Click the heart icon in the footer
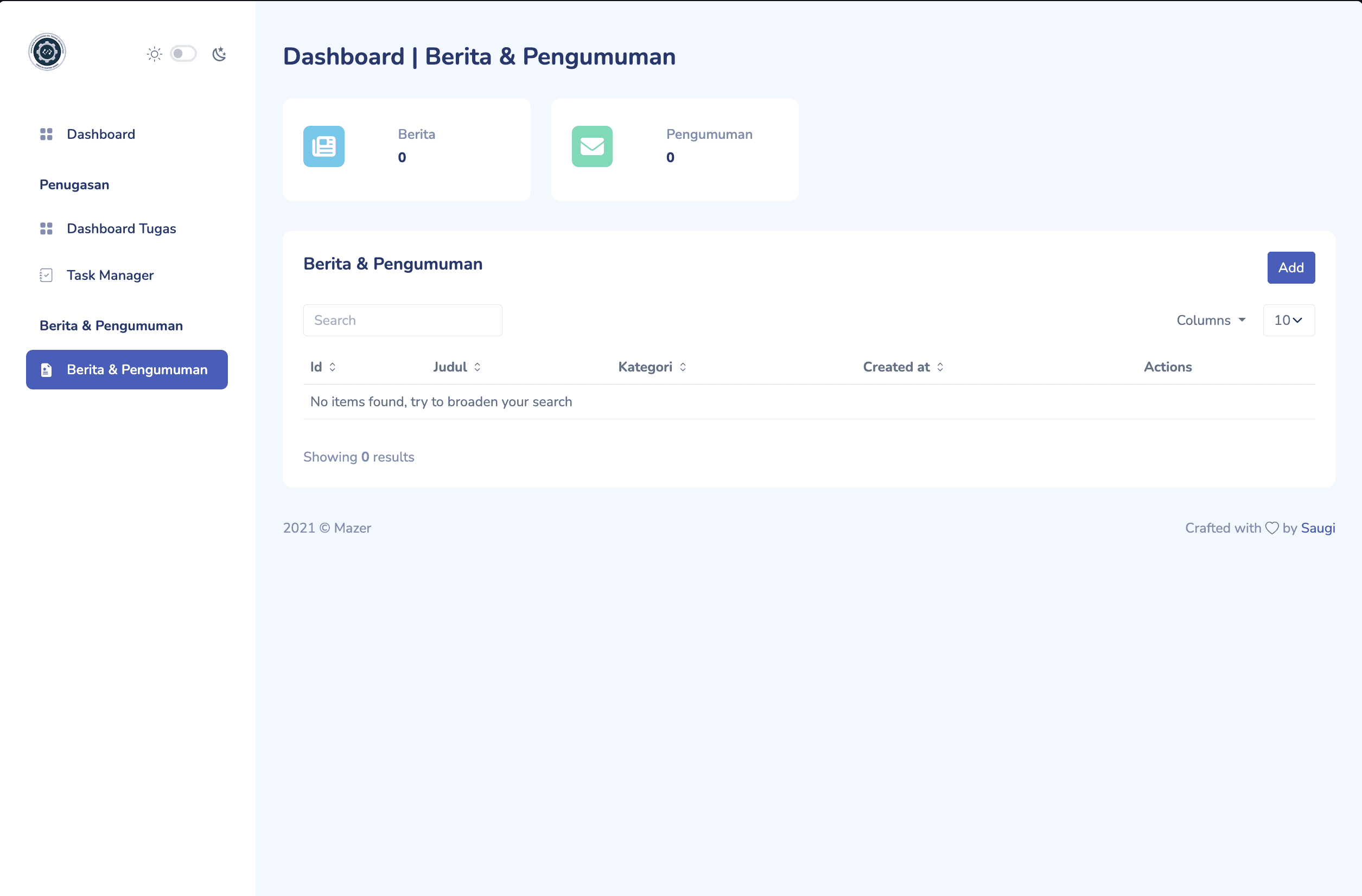The width and height of the screenshot is (1362, 896). pos(1271,528)
